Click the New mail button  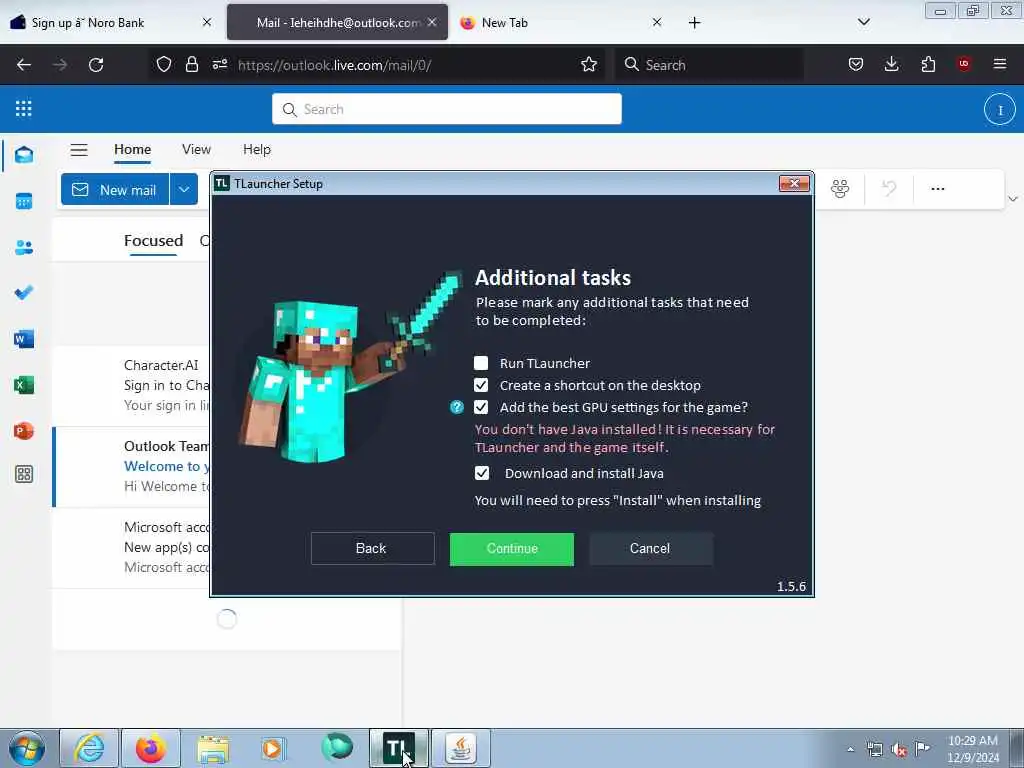tap(115, 189)
